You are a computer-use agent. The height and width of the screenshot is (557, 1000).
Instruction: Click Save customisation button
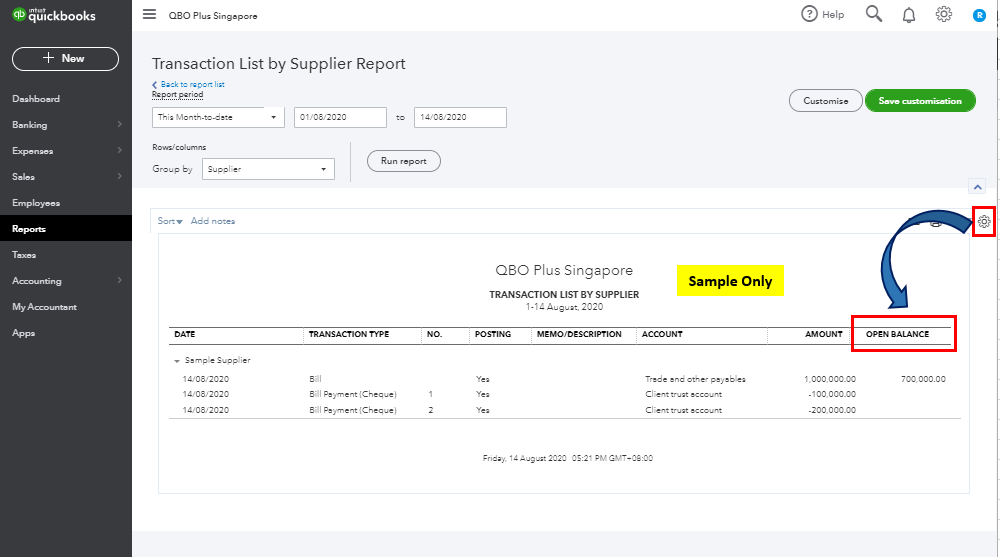[x=920, y=101]
